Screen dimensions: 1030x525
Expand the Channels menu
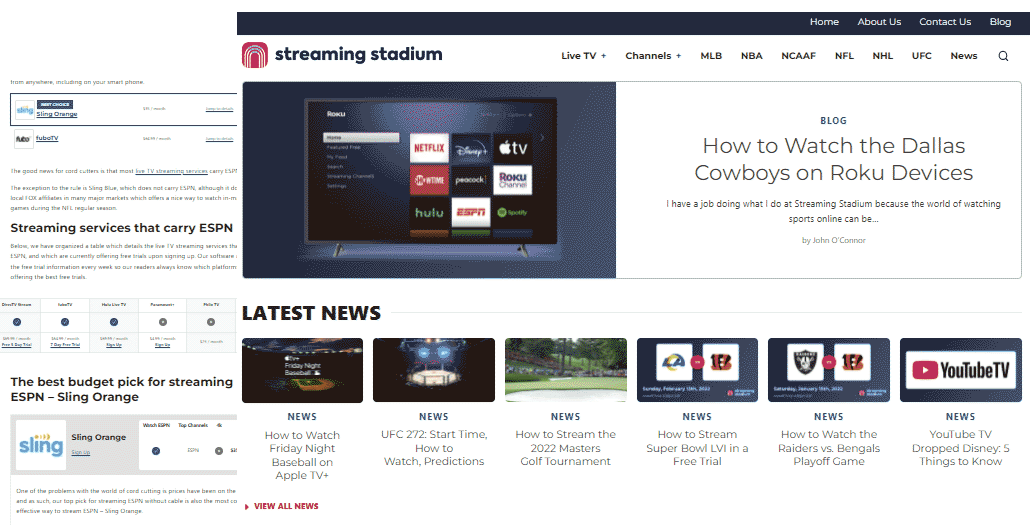click(653, 56)
